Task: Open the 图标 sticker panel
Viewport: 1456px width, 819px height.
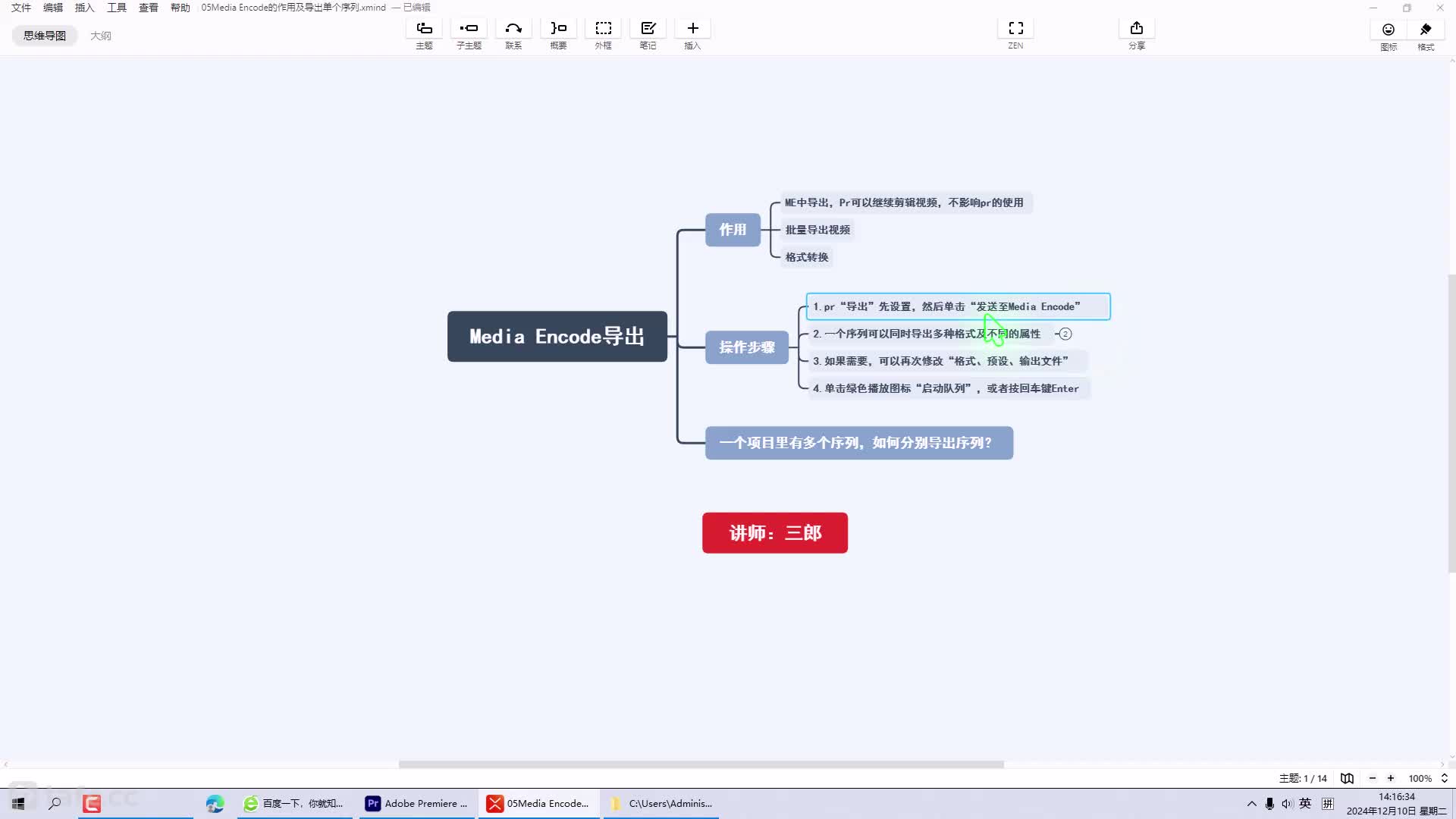Action: point(1389,35)
